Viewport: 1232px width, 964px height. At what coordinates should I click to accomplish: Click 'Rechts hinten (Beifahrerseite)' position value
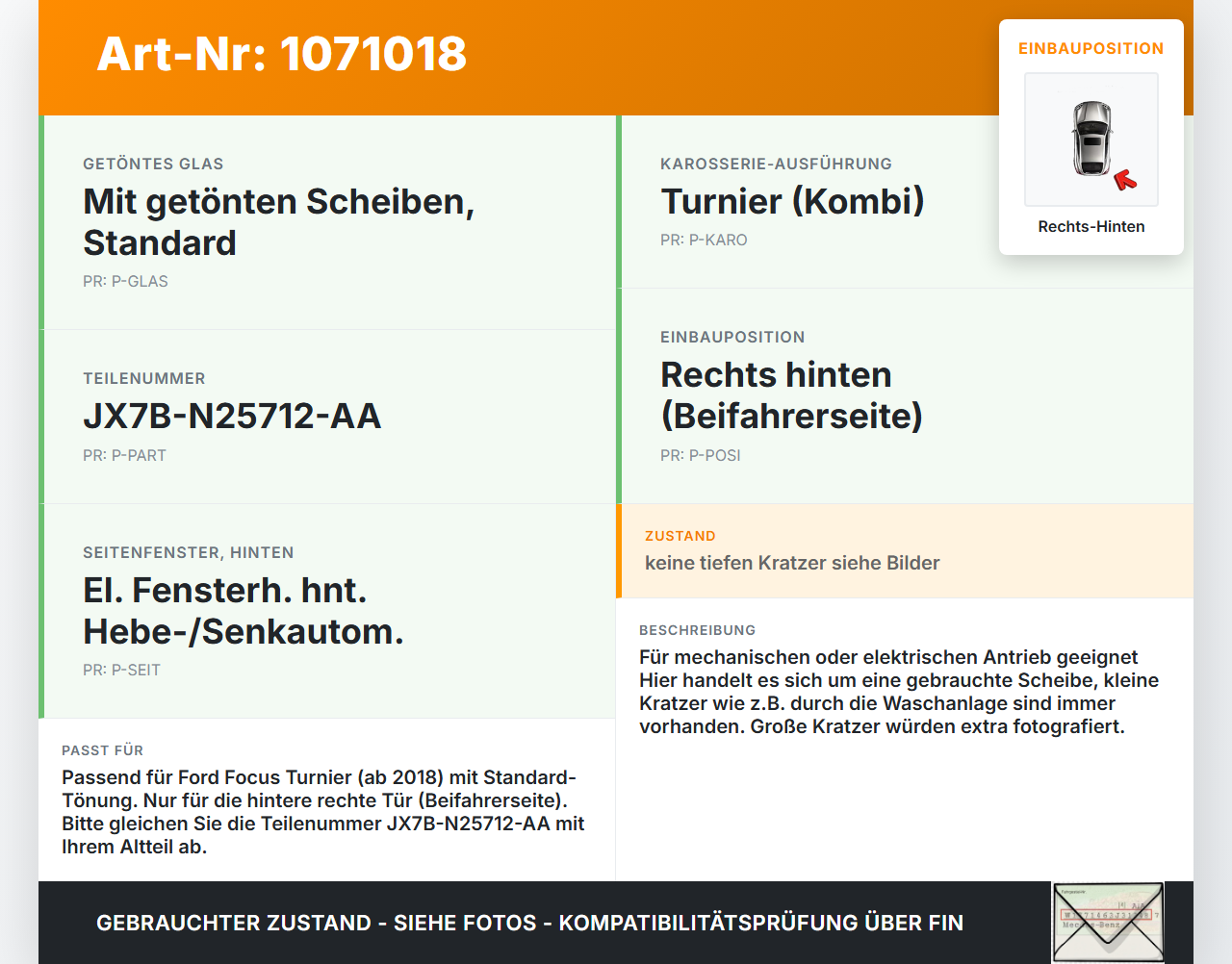791,395
